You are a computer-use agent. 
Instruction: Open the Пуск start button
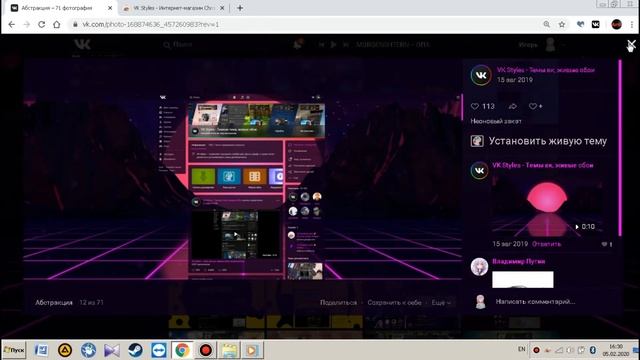(x=14, y=350)
